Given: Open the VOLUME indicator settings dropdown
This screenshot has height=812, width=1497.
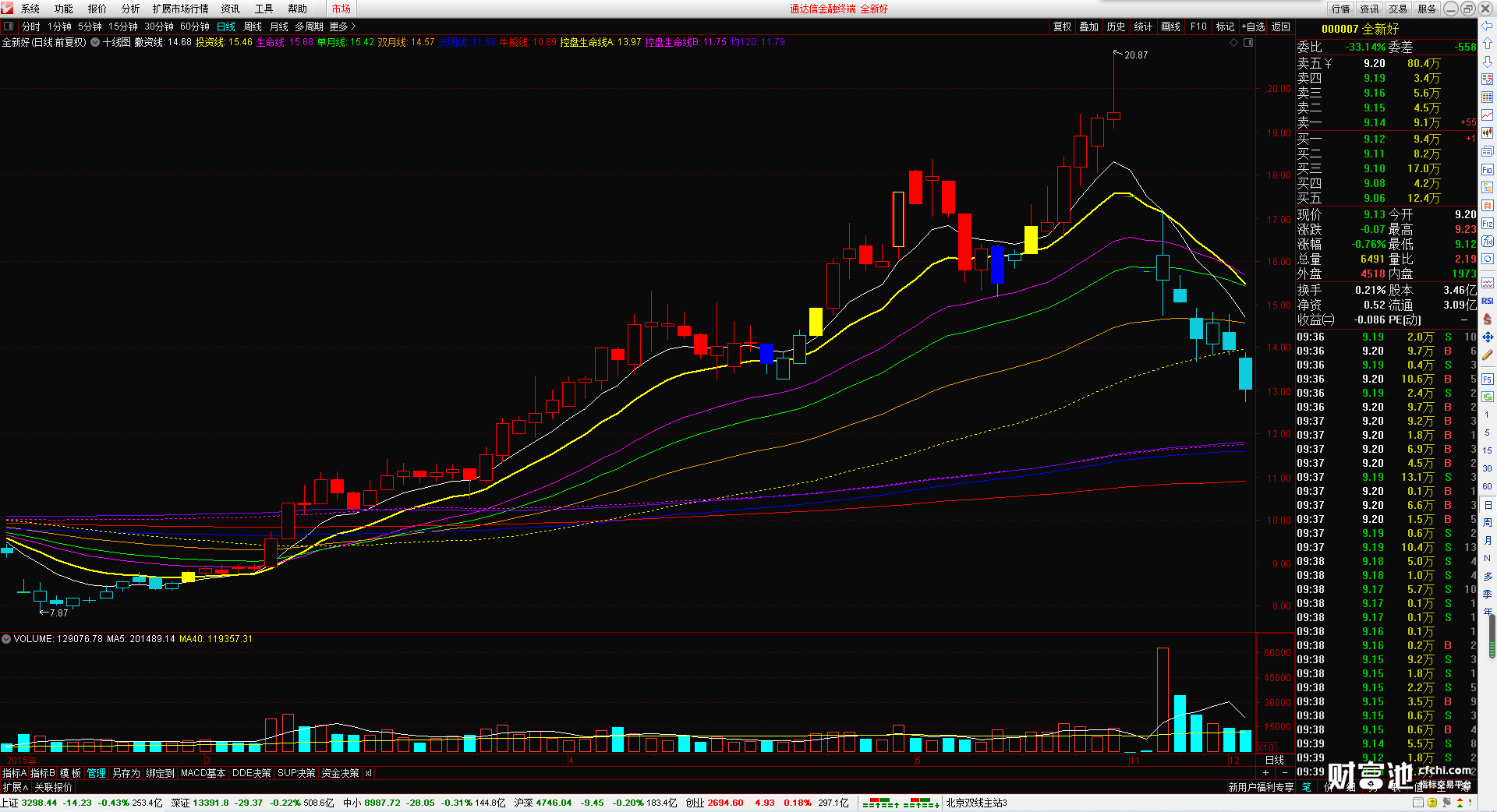Looking at the screenshot, I should click(6, 639).
